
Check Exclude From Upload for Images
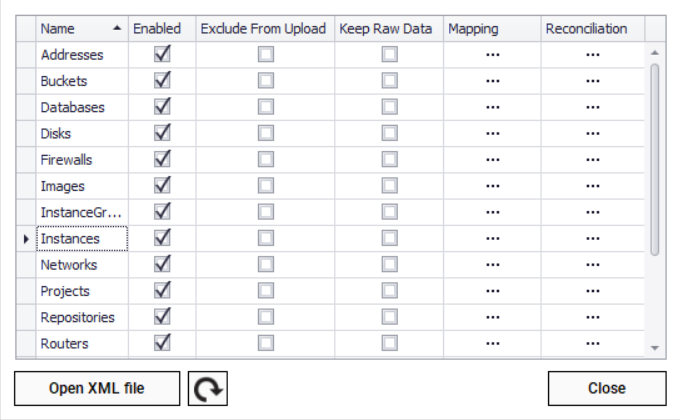point(265,186)
